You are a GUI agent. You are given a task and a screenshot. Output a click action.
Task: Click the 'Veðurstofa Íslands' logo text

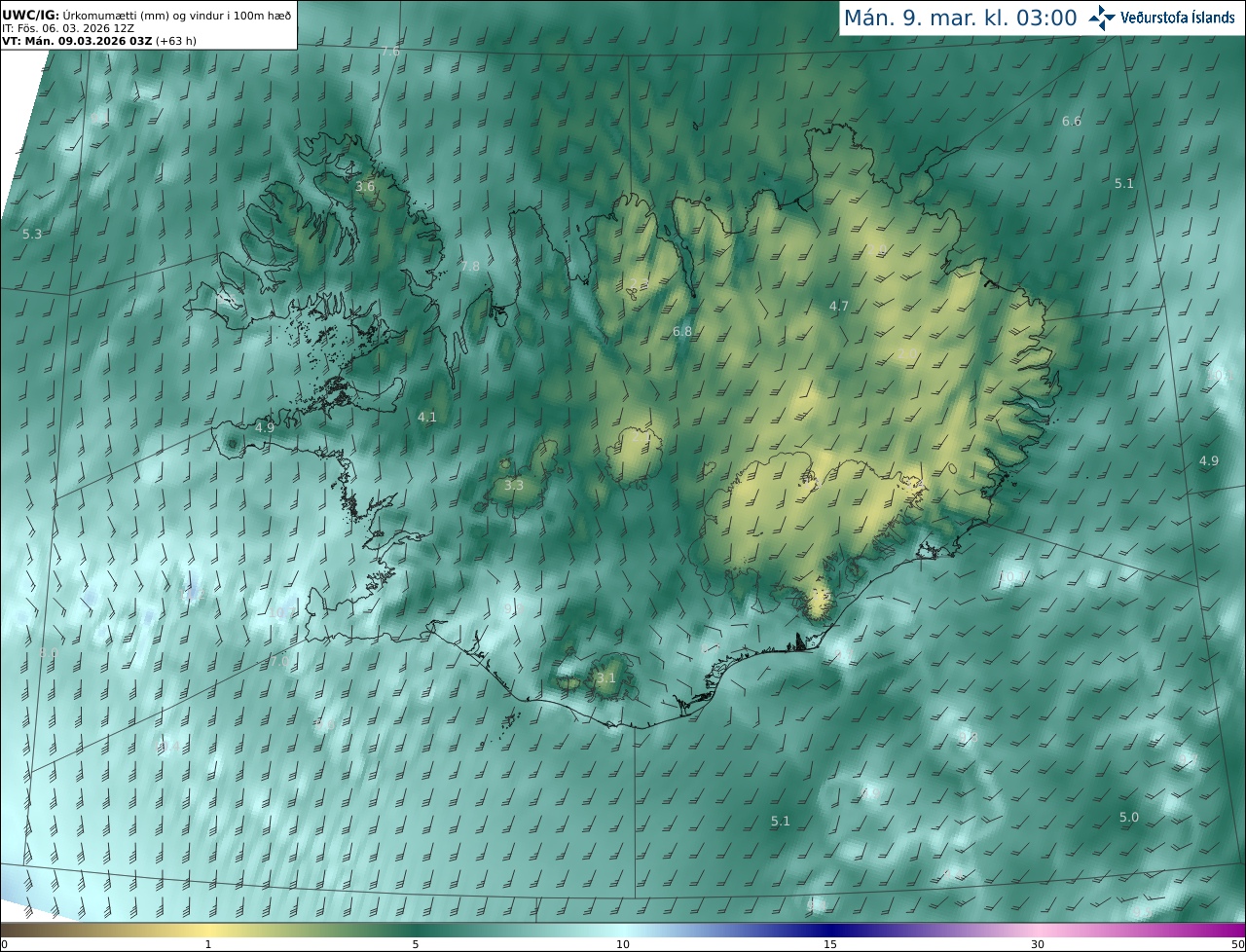point(1177,18)
